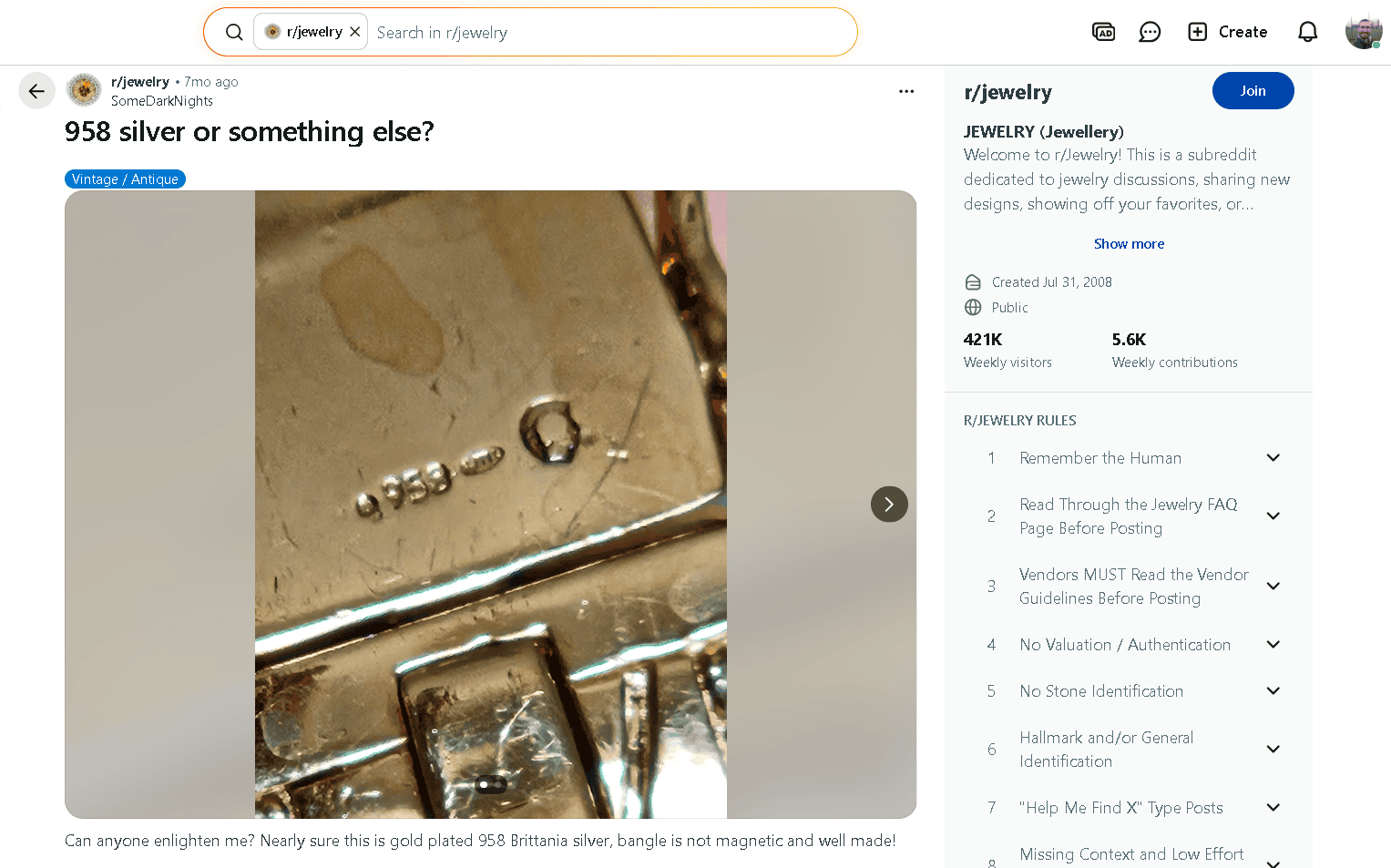The height and width of the screenshot is (868, 1391).
Task: Click the r/jewelry community avatar on post
Action: (84, 90)
